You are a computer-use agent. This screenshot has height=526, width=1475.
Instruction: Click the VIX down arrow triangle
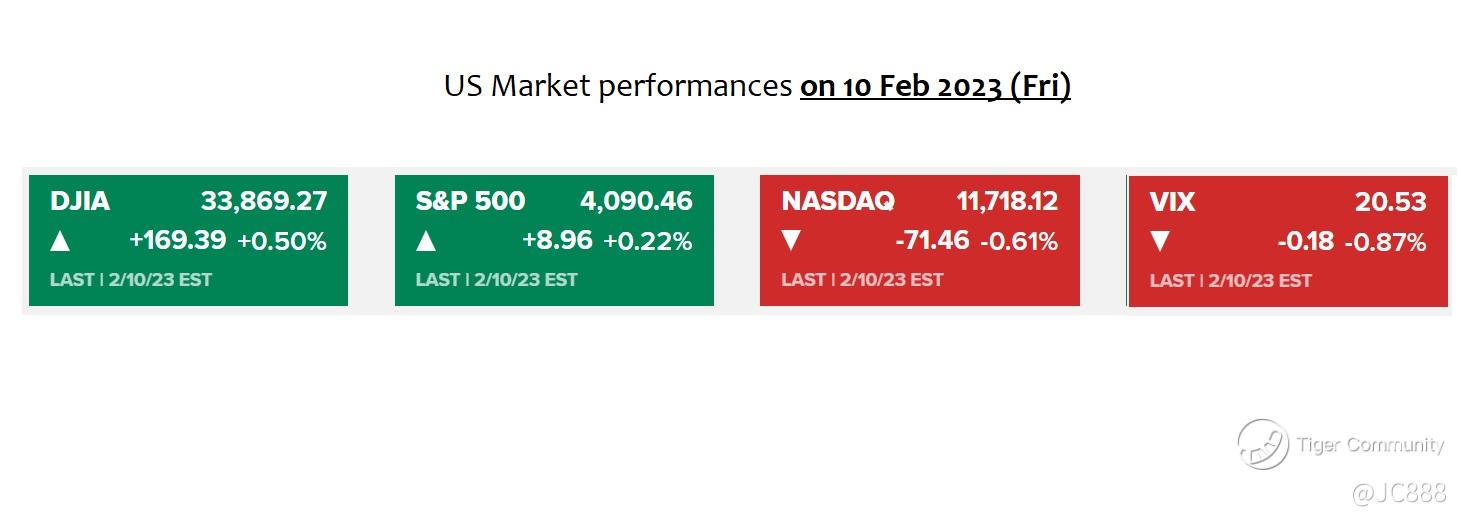tap(1160, 242)
